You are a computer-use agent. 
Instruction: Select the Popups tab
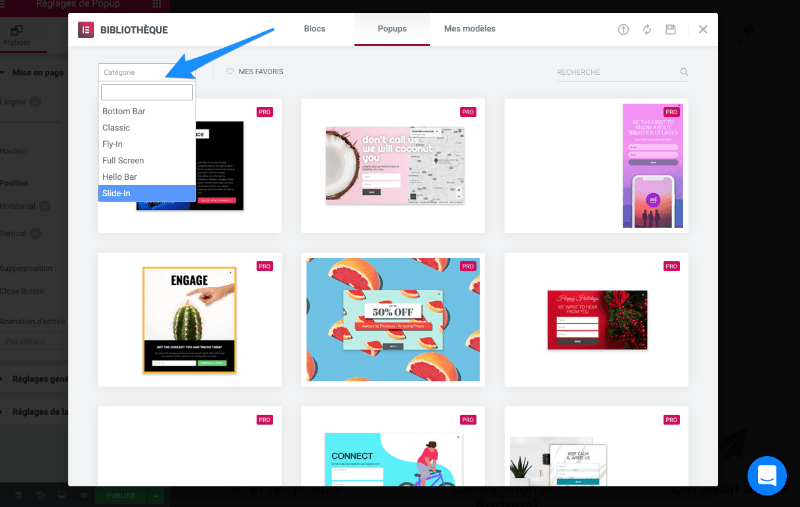[x=392, y=29]
